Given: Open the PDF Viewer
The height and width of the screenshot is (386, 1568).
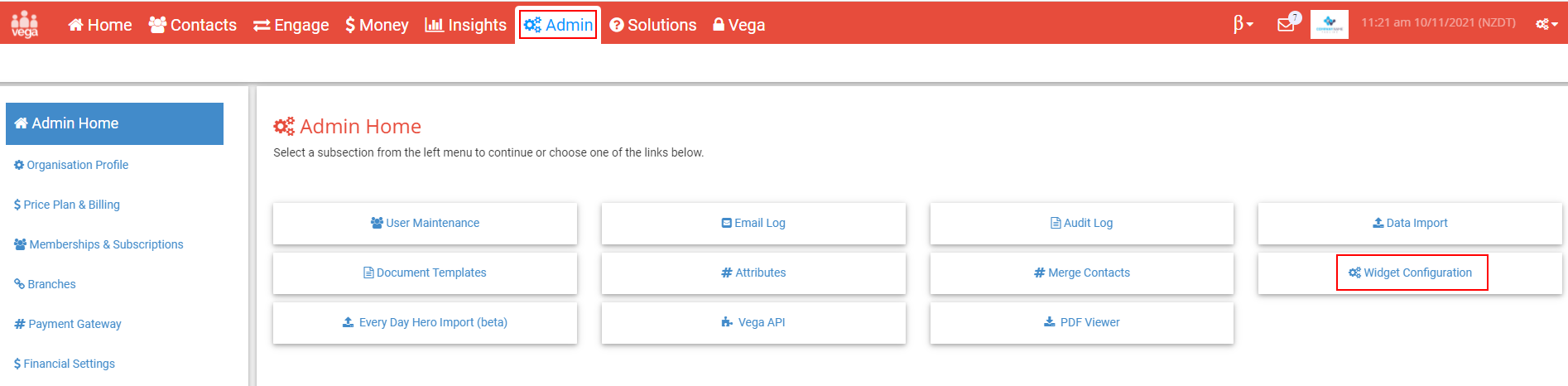Looking at the screenshot, I should click(x=1081, y=322).
